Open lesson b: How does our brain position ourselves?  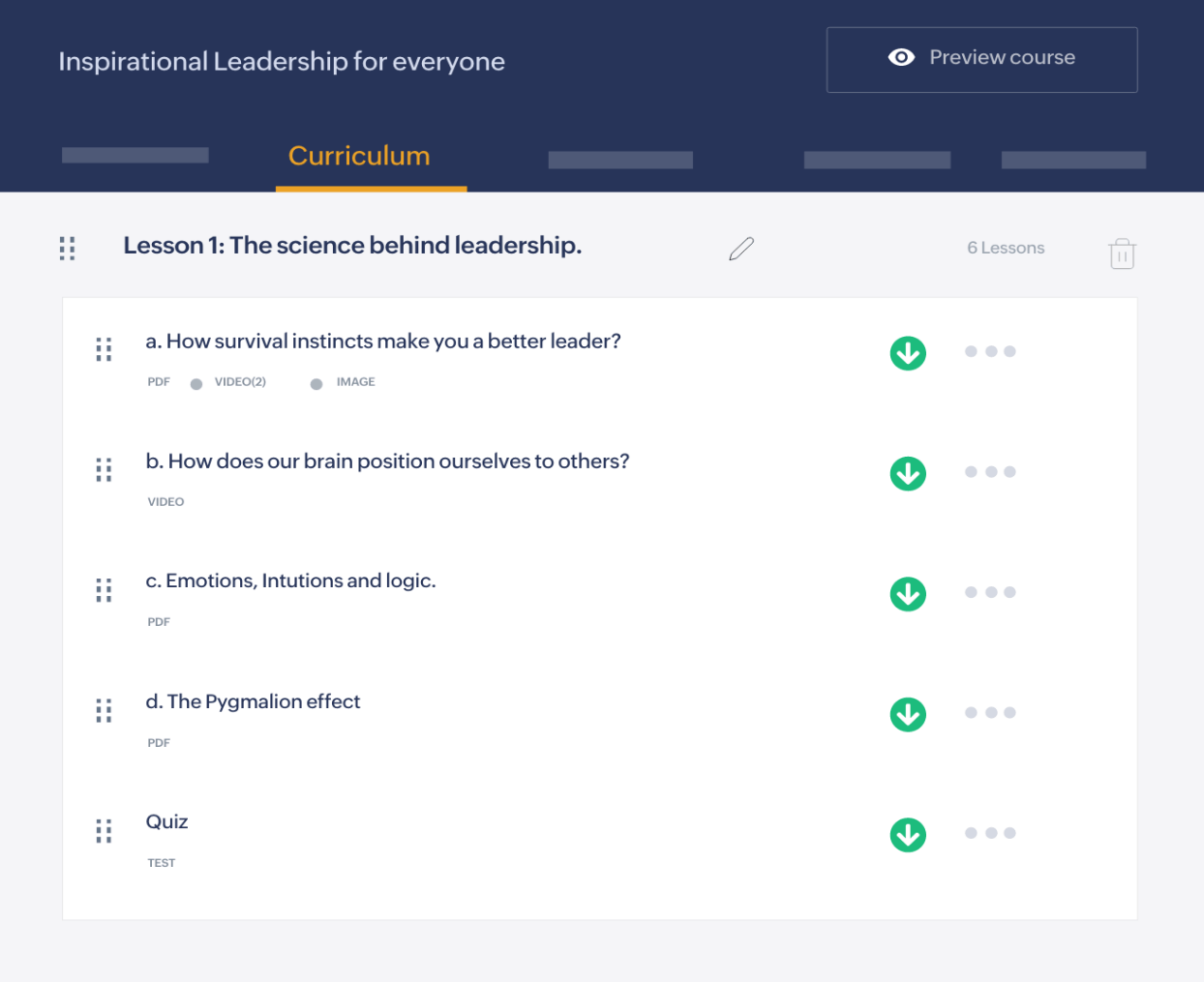(x=386, y=461)
